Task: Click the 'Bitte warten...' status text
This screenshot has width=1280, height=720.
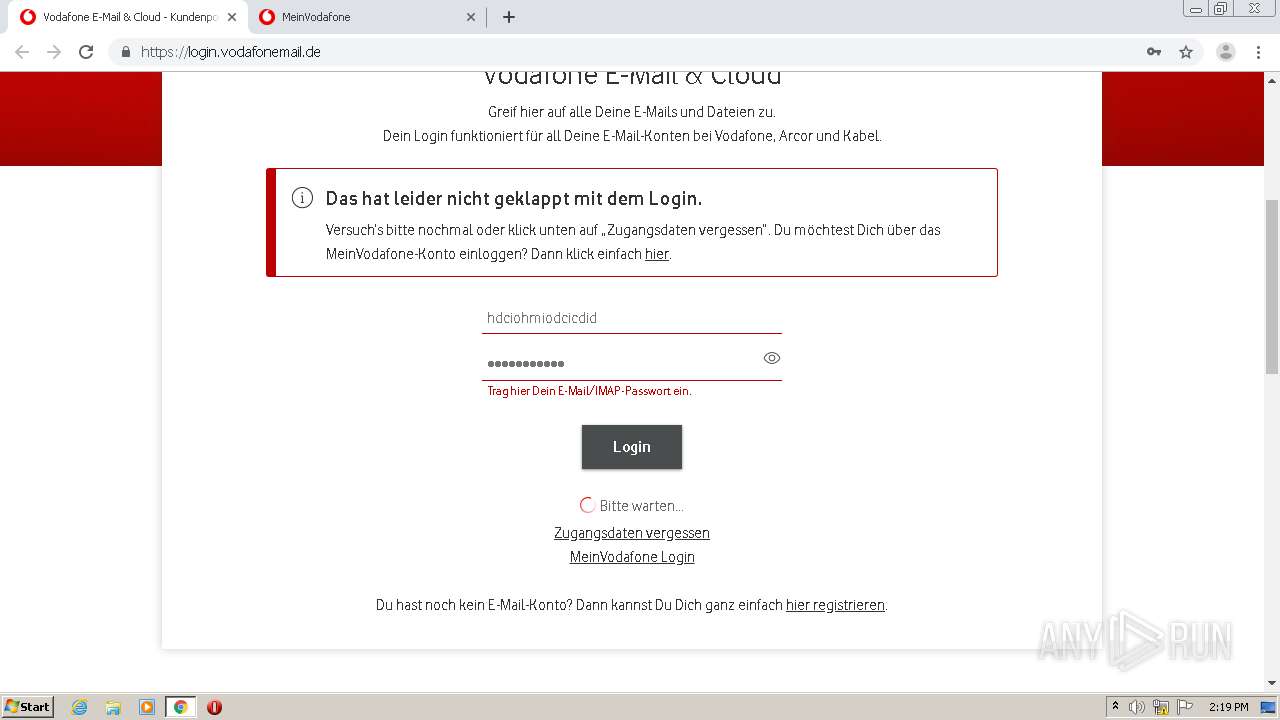Action: pos(641,506)
